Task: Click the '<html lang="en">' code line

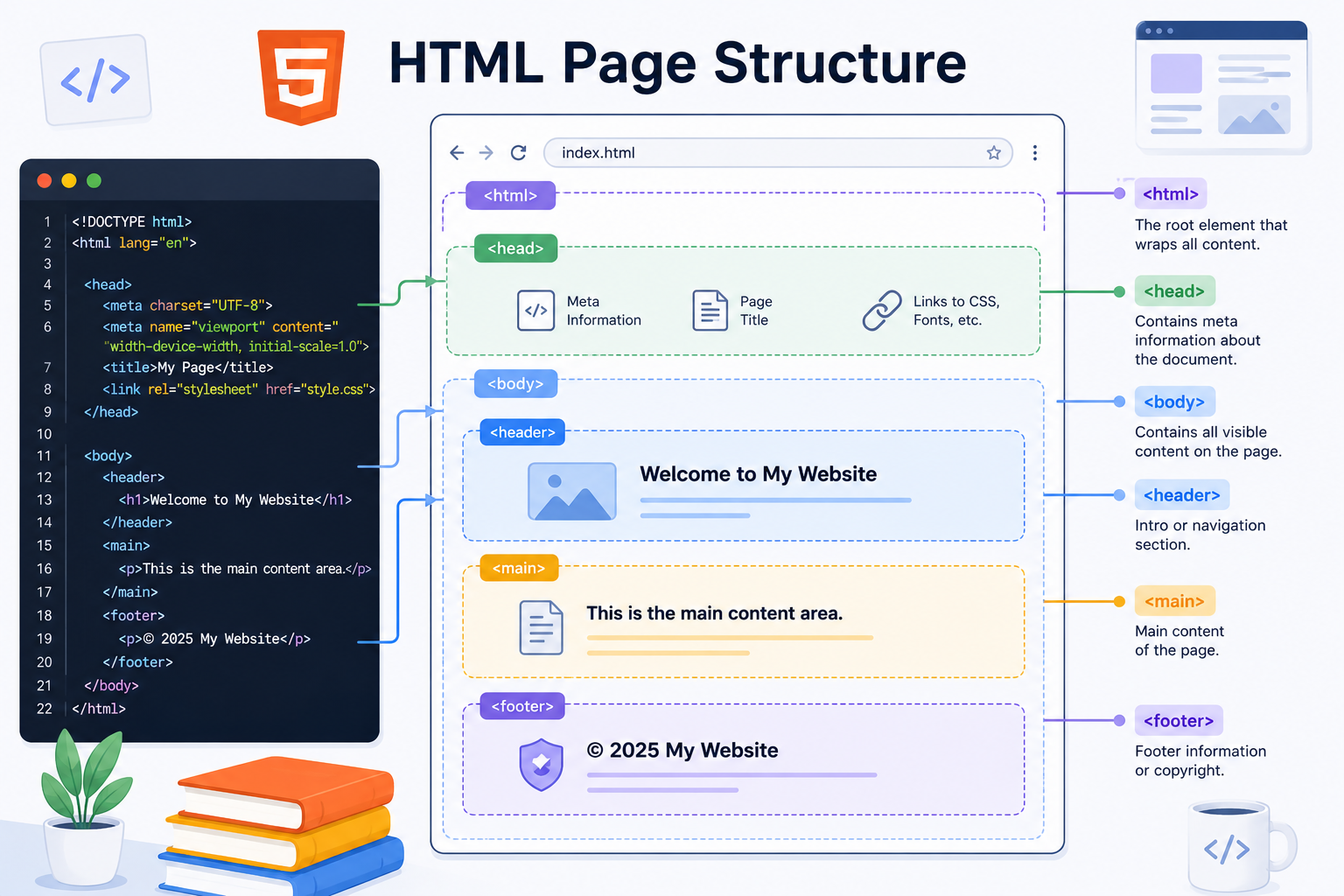Action: tap(134, 243)
